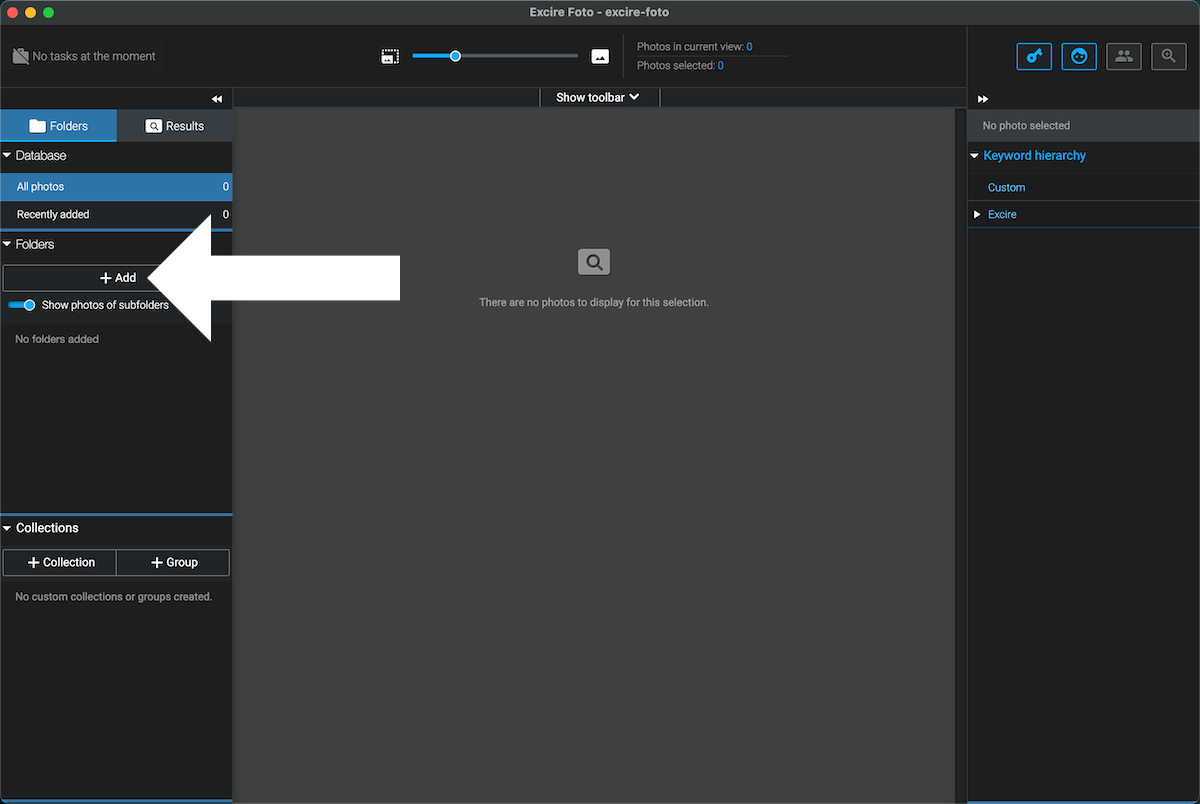Select Custom in keyword hierarchy
This screenshot has height=804, width=1200.
point(1007,188)
